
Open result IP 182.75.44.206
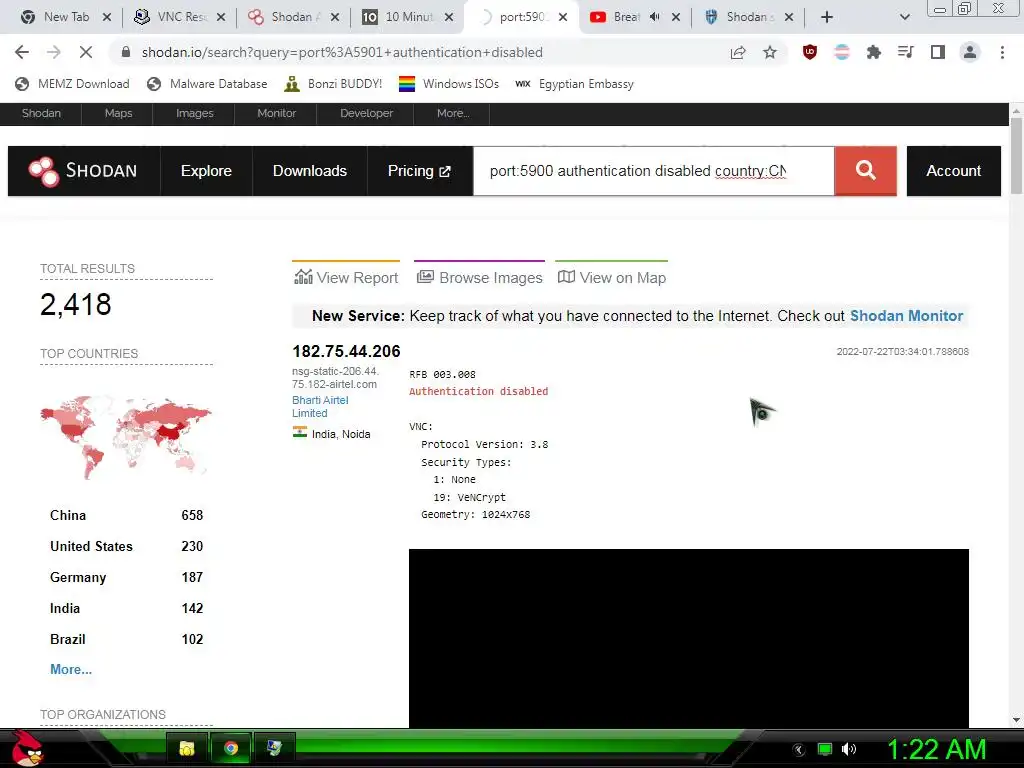pyautogui.click(x=346, y=351)
